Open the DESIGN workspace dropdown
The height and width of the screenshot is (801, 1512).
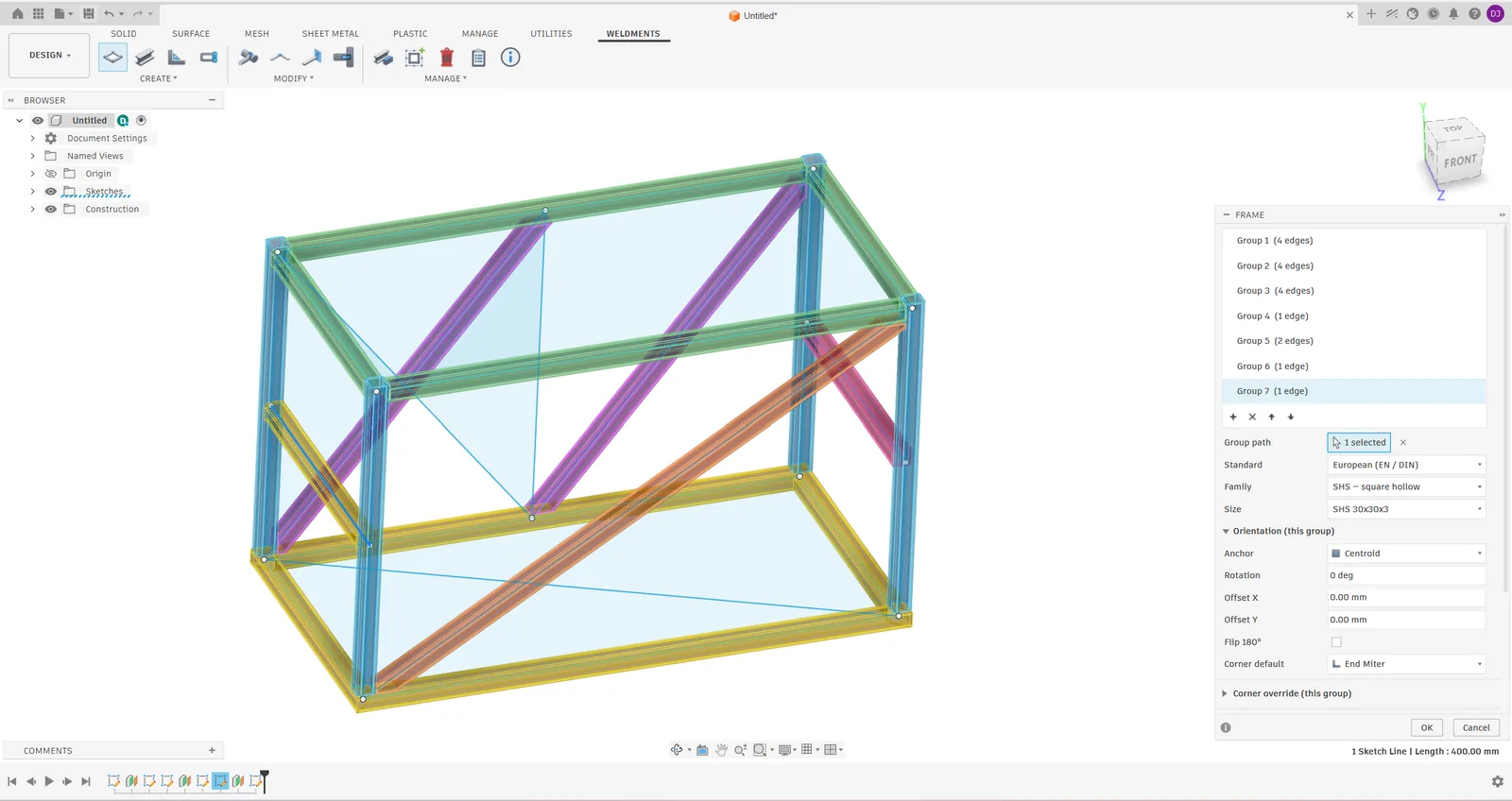(49, 56)
